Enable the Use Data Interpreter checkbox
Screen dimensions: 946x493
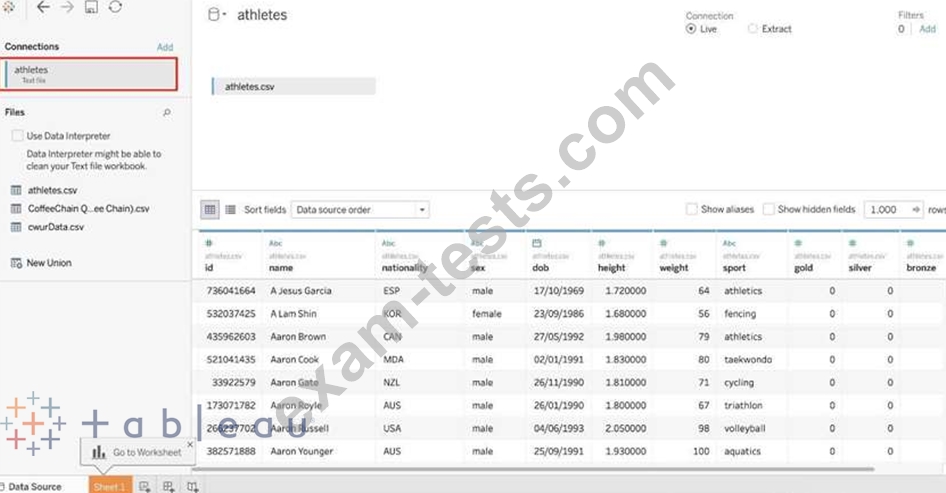tap(17, 136)
